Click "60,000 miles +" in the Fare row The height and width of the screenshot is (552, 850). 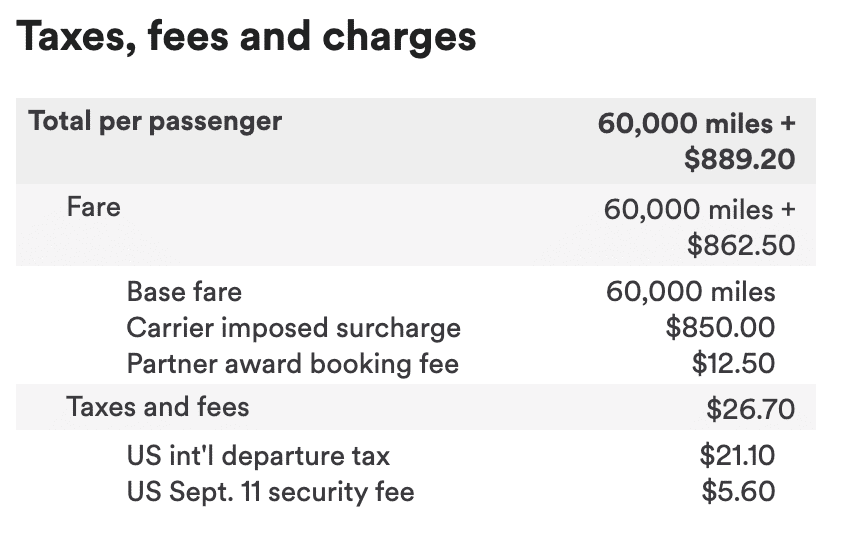click(700, 210)
